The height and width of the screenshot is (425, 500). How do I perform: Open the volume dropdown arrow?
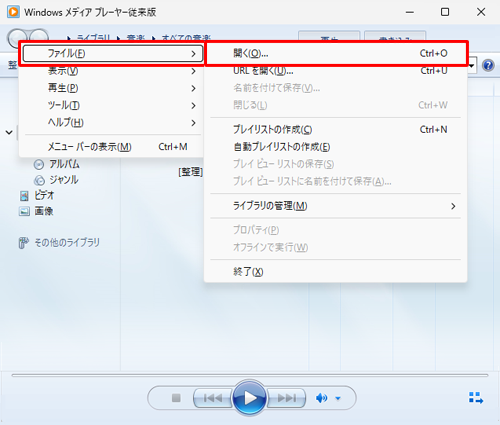click(x=338, y=398)
